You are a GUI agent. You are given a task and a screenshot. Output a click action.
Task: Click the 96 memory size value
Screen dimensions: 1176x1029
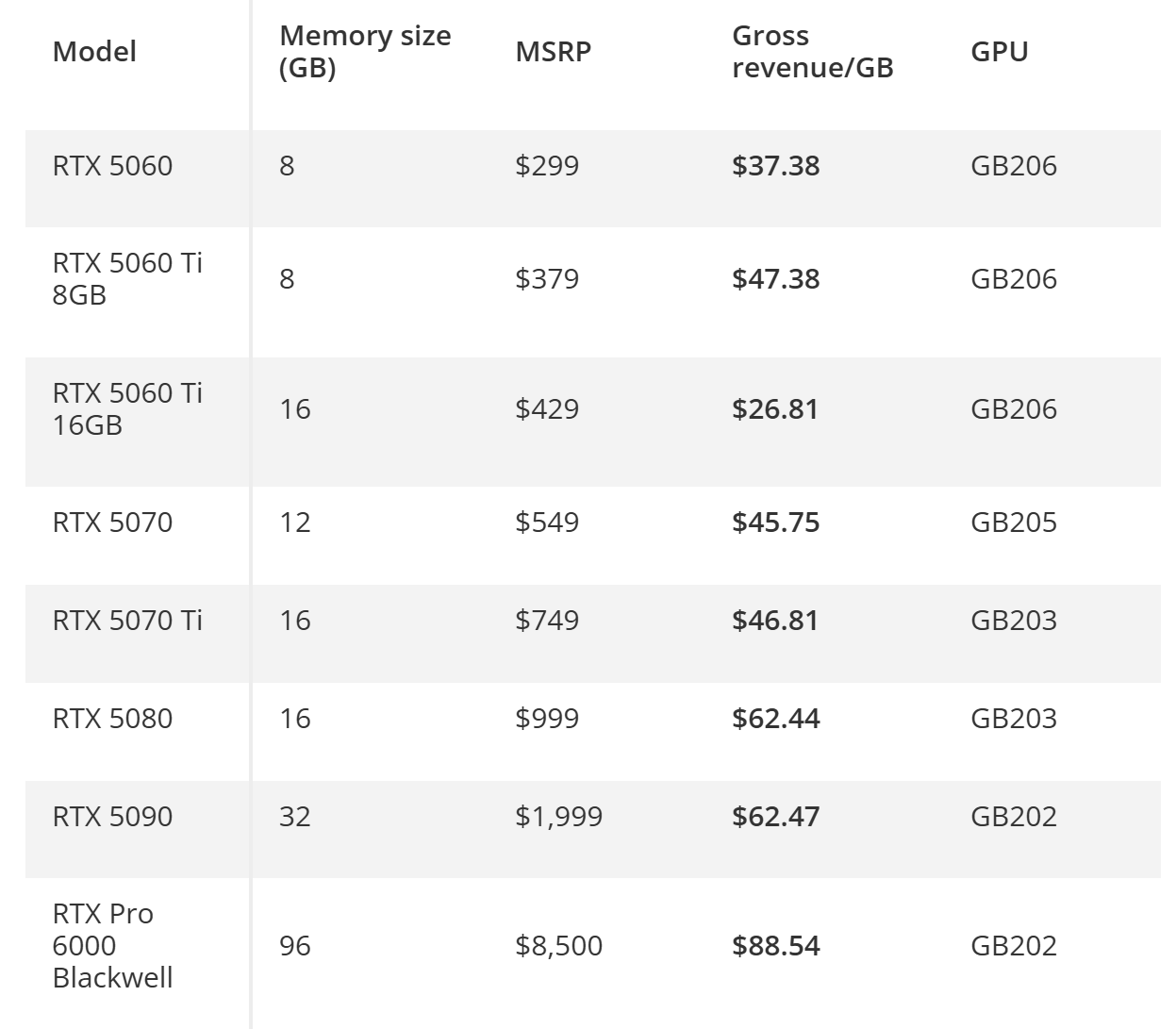click(294, 946)
